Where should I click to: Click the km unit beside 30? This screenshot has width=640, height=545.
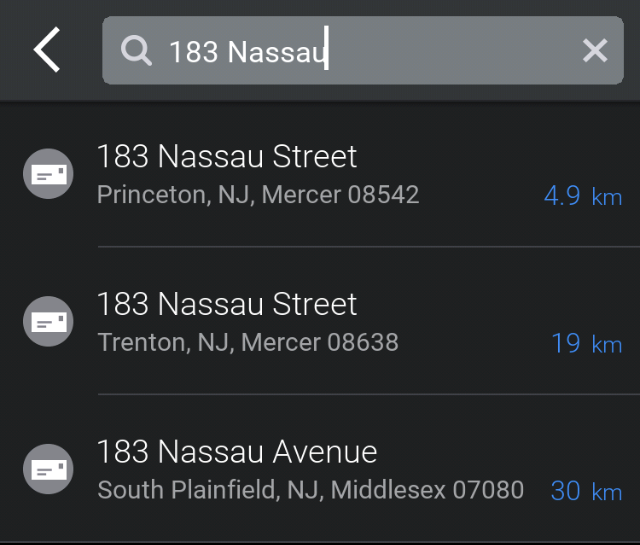[607, 493]
